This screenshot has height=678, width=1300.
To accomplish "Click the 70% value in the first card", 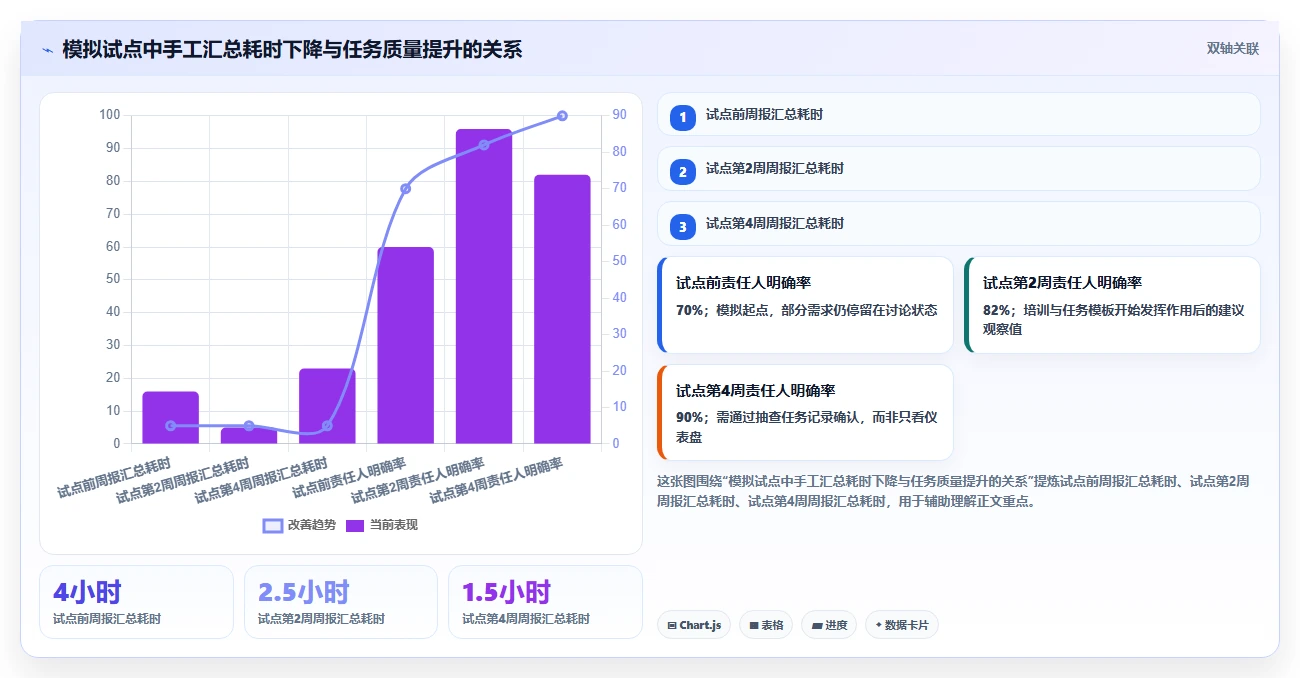I will click(x=690, y=310).
